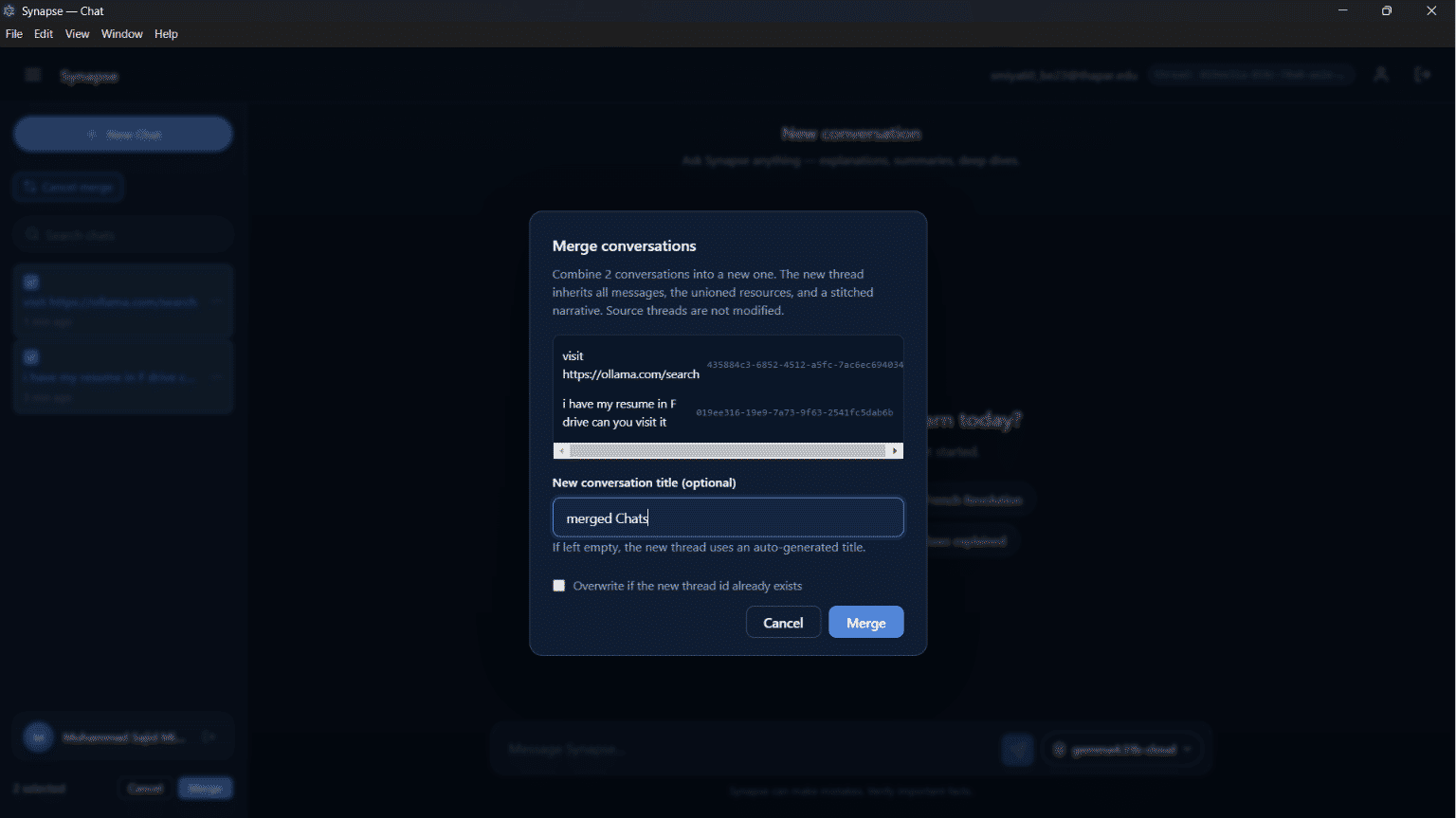Click the New Chat button in sidebar
The image size is (1456, 818).
[x=123, y=135]
